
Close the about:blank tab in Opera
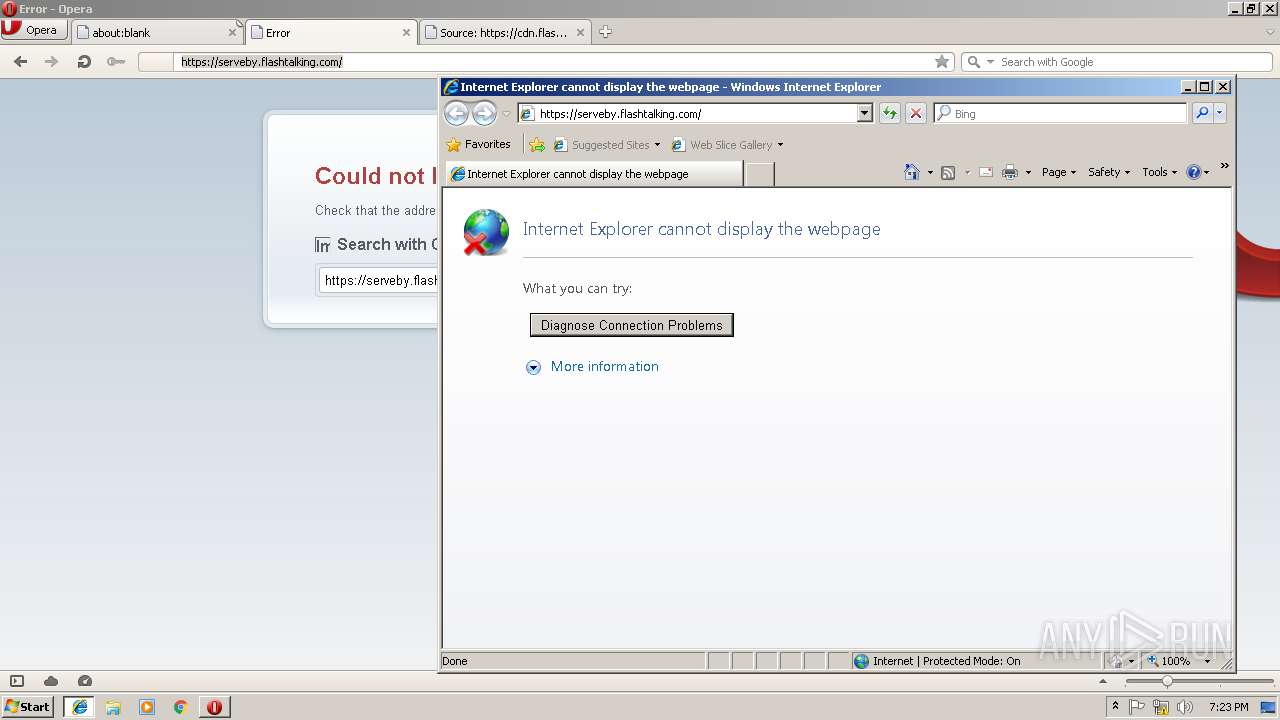coord(233,32)
